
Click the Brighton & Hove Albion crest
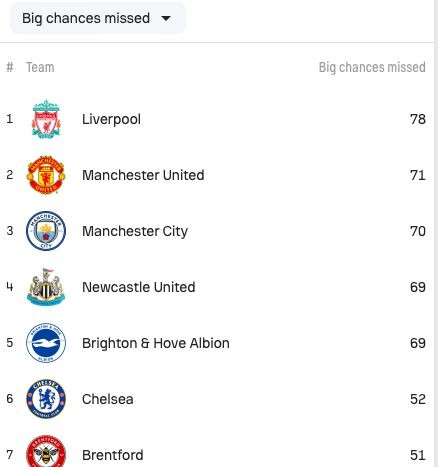46,343
